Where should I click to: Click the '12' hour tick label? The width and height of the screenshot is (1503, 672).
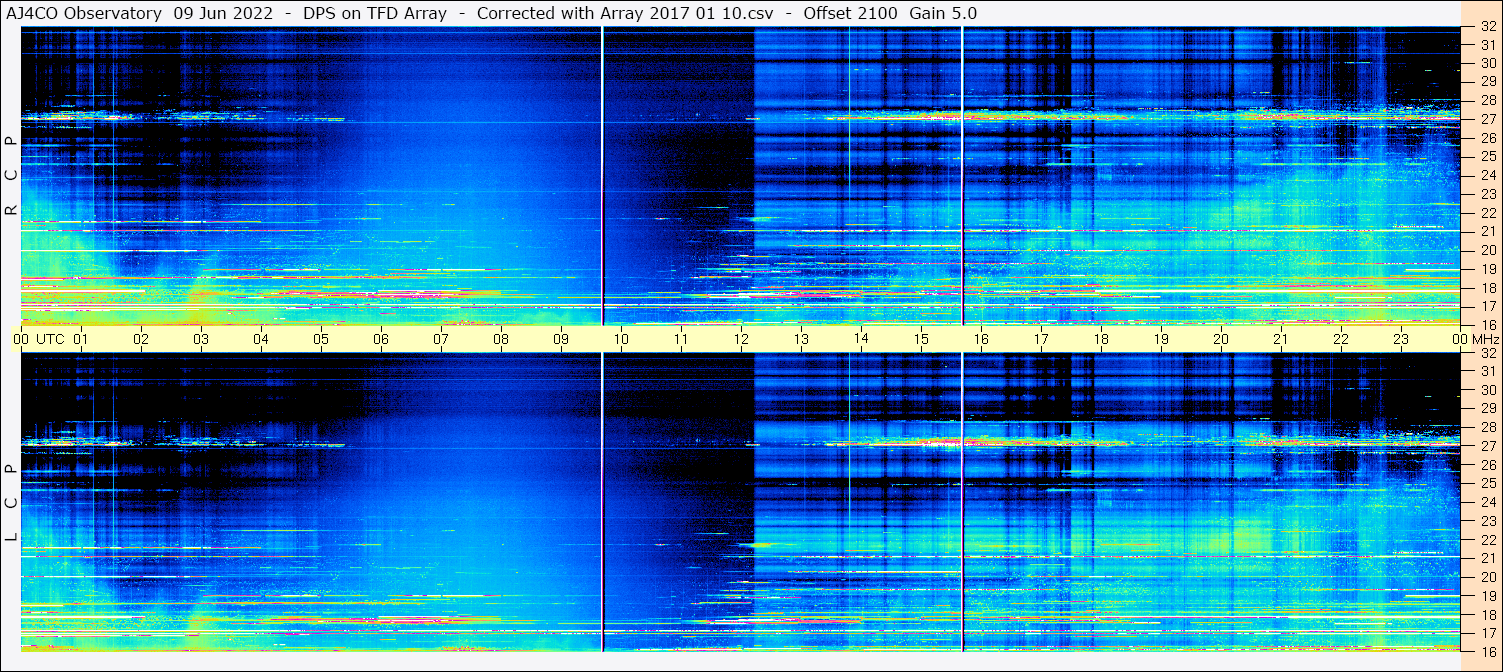[741, 339]
